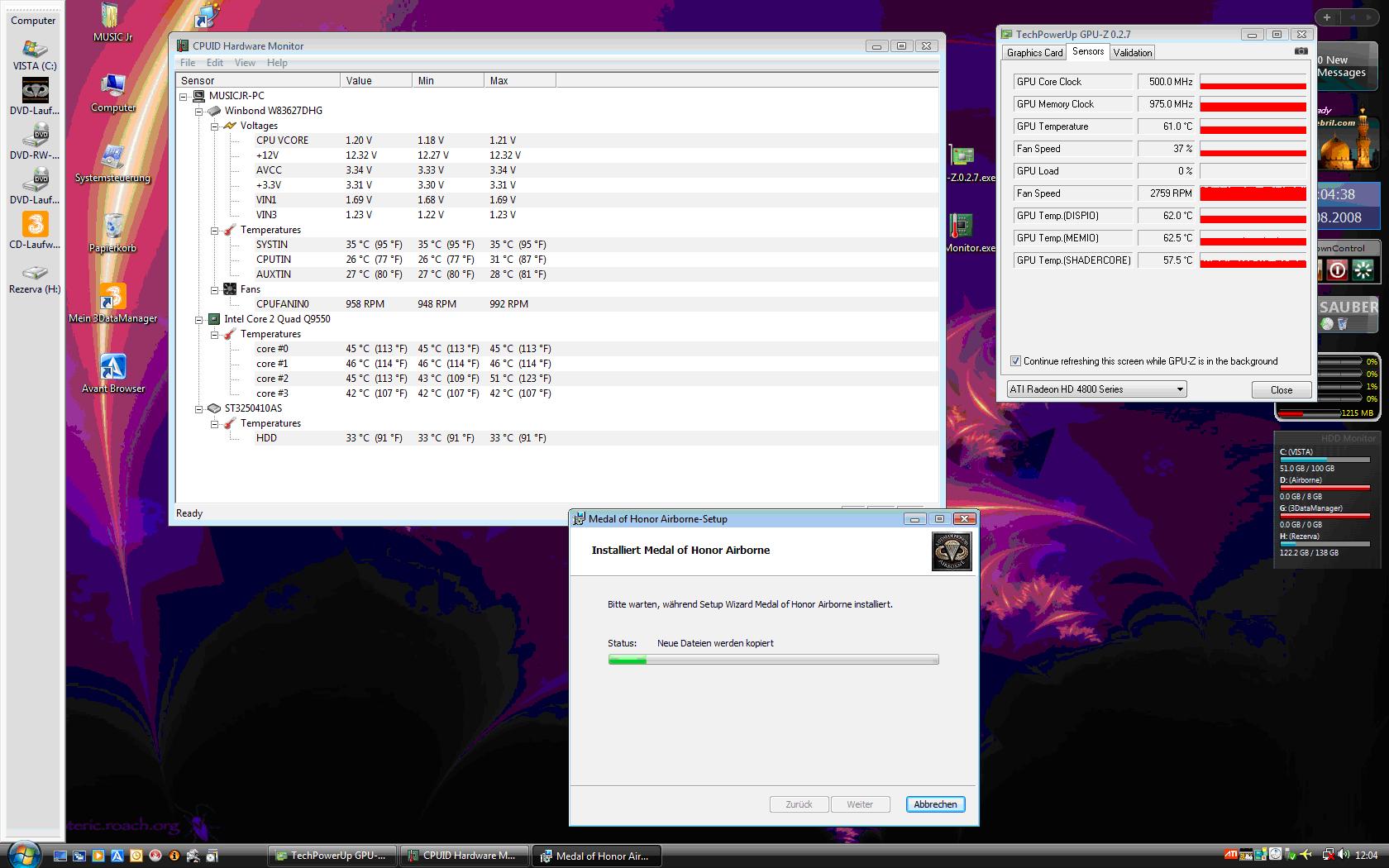Collapse the Winbond W83627DHG node
The height and width of the screenshot is (868, 1389).
(198, 111)
